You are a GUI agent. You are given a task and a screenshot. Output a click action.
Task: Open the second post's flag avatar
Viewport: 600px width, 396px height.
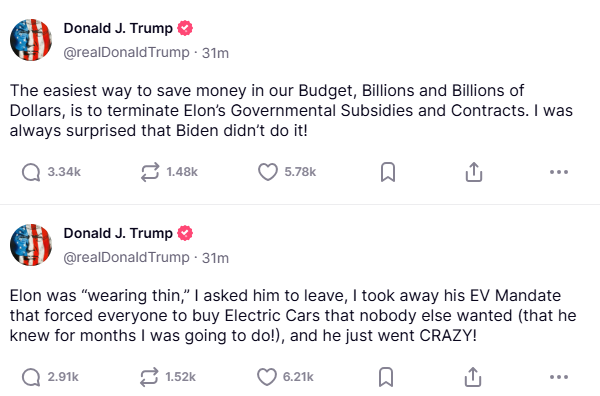coord(31,245)
